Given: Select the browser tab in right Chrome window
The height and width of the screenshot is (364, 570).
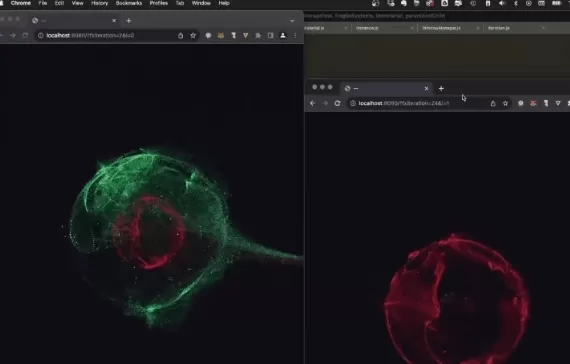Looking at the screenshot, I should coord(387,88).
